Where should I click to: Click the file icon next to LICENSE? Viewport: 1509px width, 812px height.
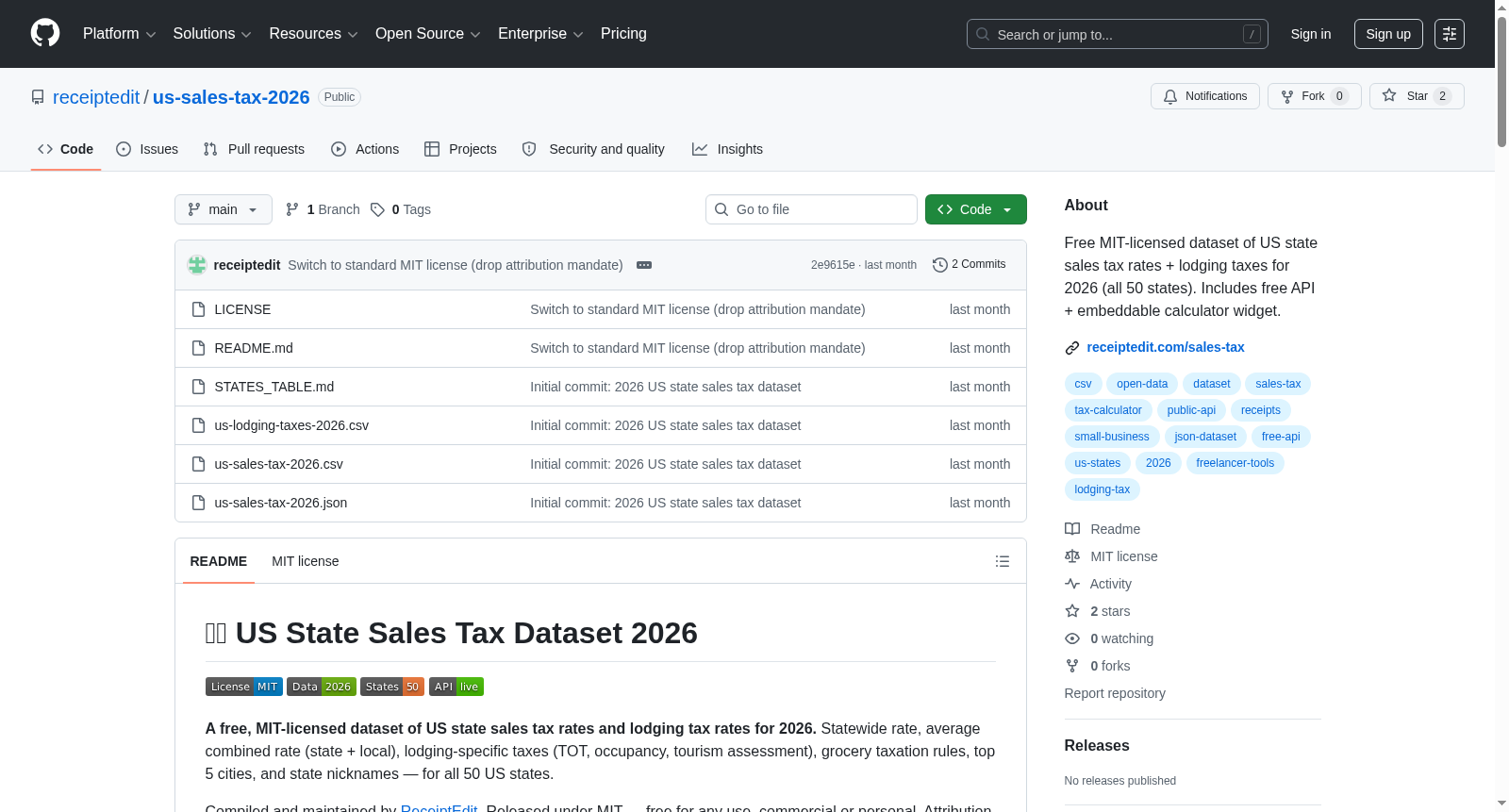click(198, 309)
